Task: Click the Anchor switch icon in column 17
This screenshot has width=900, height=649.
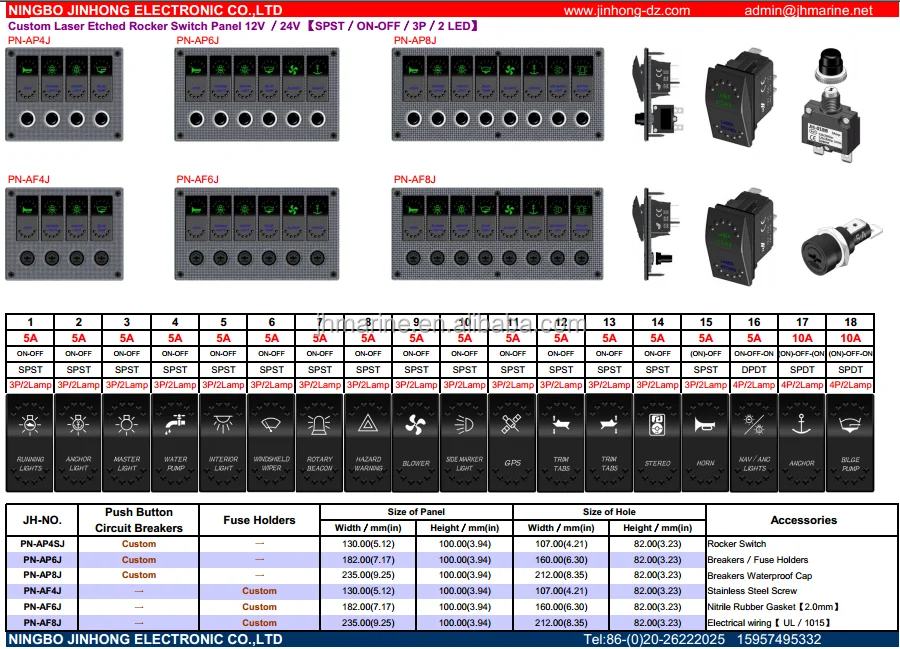Action: pos(802,425)
